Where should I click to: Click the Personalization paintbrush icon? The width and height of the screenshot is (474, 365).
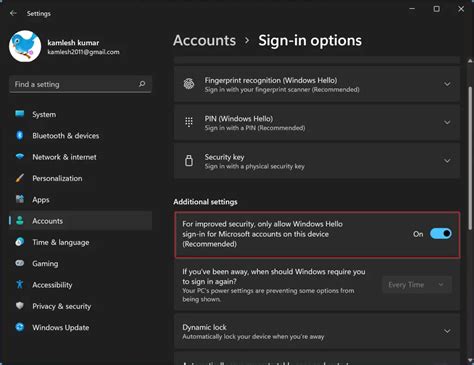(x=20, y=178)
